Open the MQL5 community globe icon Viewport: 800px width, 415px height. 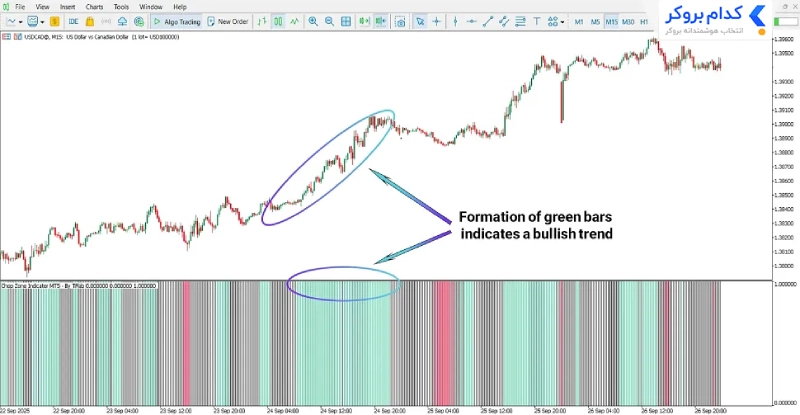click(x=139, y=21)
